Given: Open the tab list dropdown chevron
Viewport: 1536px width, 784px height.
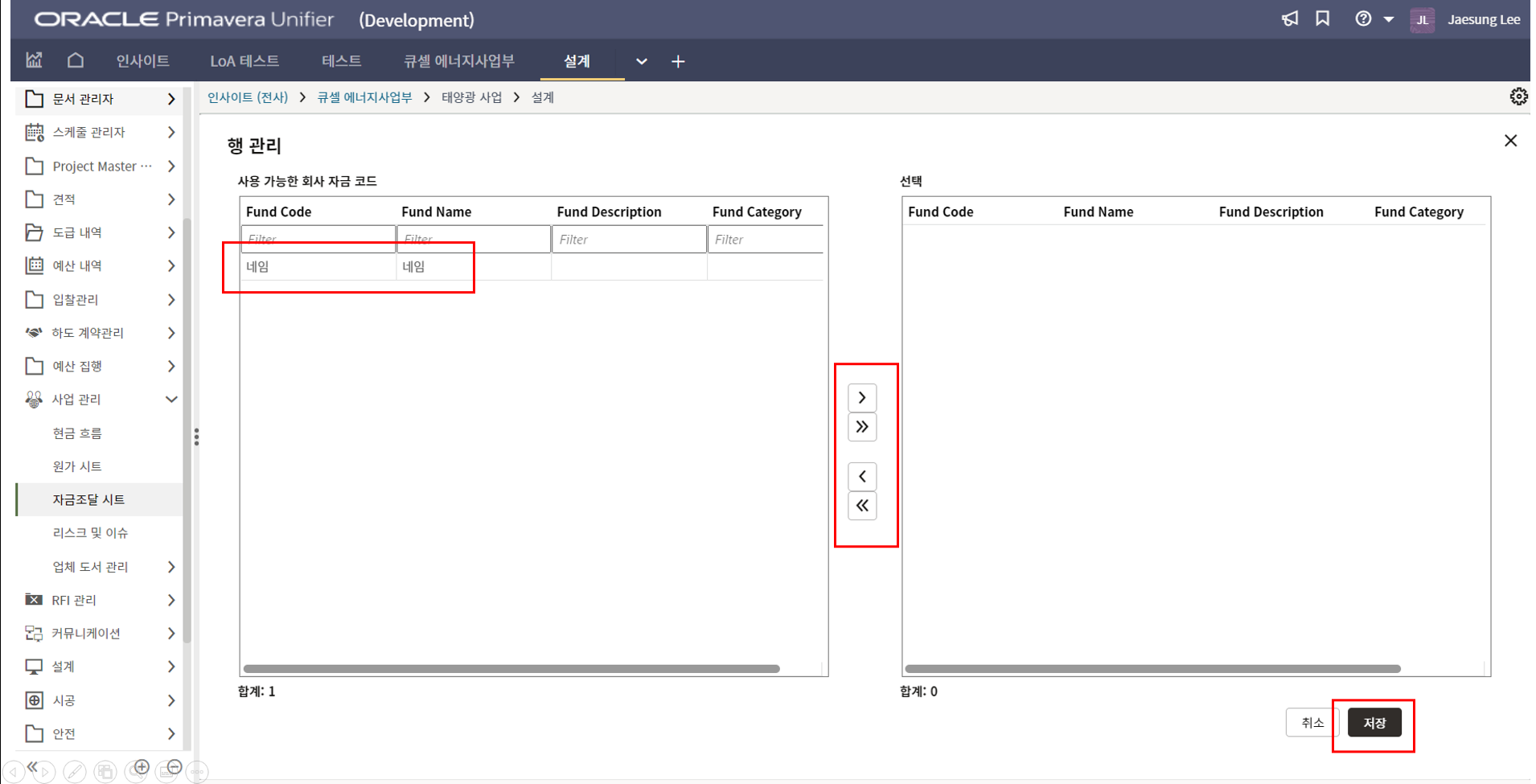Looking at the screenshot, I should [641, 62].
